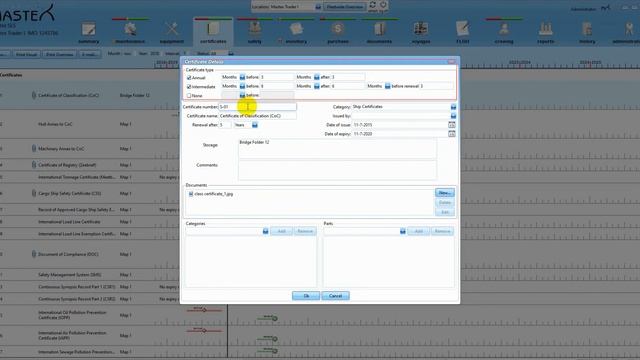This screenshot has width=640, height=360.
Task: Click the Comments text area
Action: tap(337, 170)
